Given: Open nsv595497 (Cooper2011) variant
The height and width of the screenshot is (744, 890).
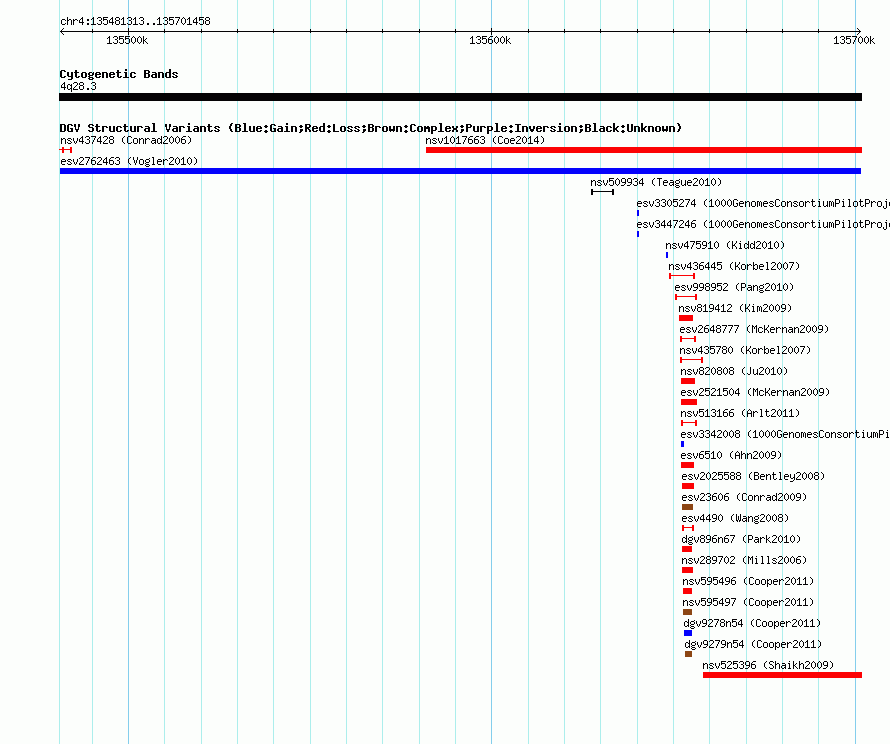Looking at the screenshot, I should point(748,602).
